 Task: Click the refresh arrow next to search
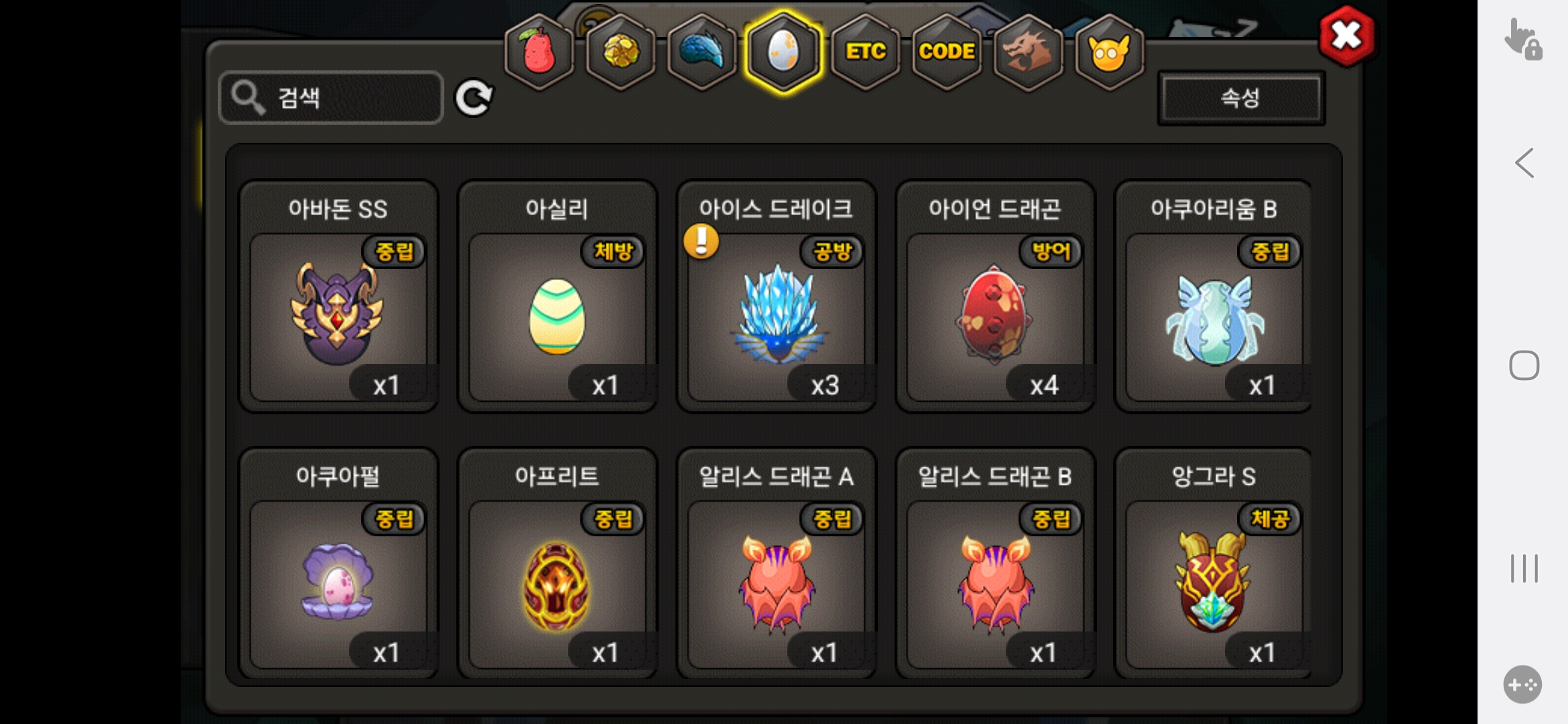click(x=474, y=98)
